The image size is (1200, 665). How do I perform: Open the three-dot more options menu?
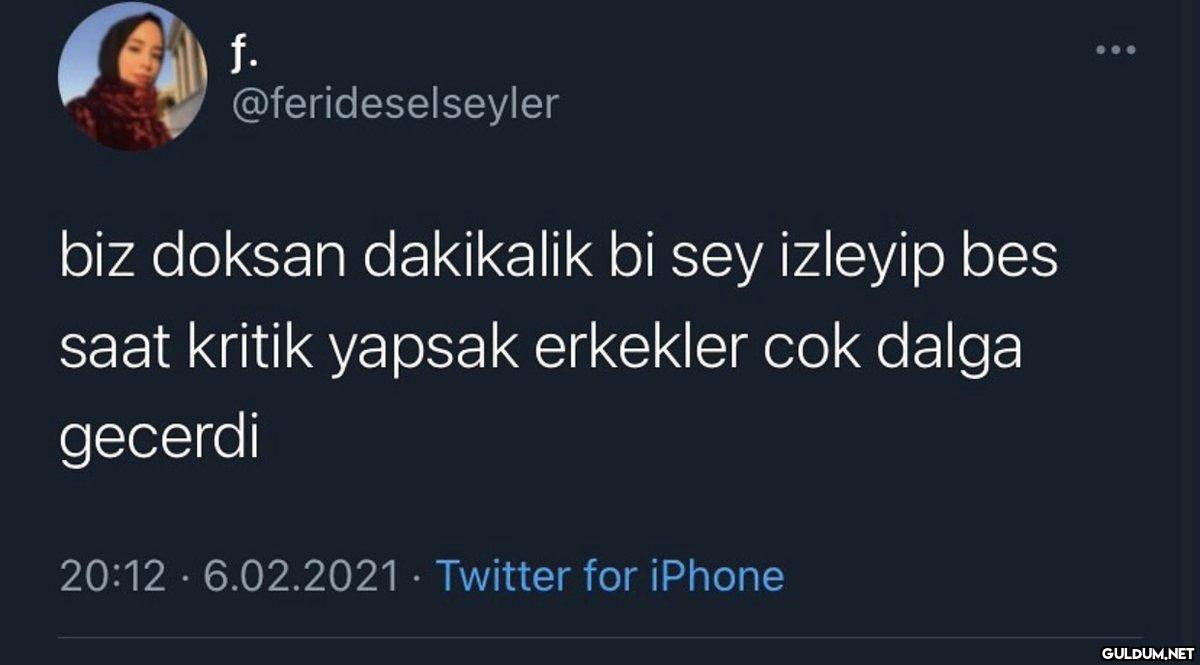click(x=1116, y=49)
